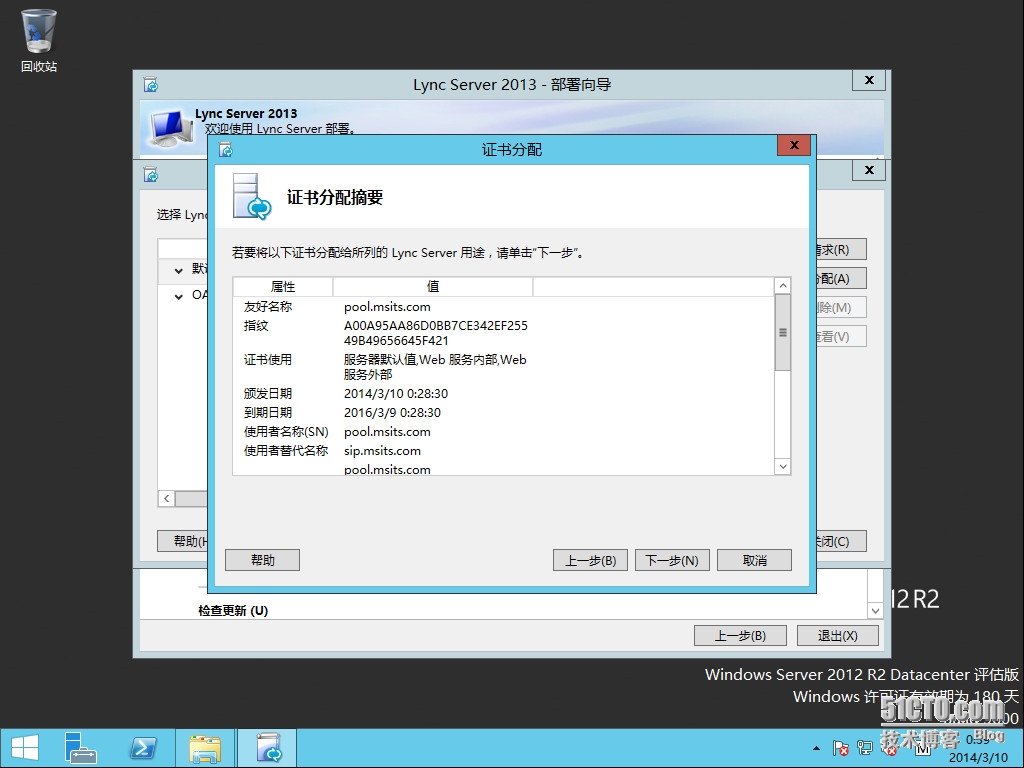1024x768 pixels.
Task: Click 关闭(C) in the certificate wizard
Action: 841,541
